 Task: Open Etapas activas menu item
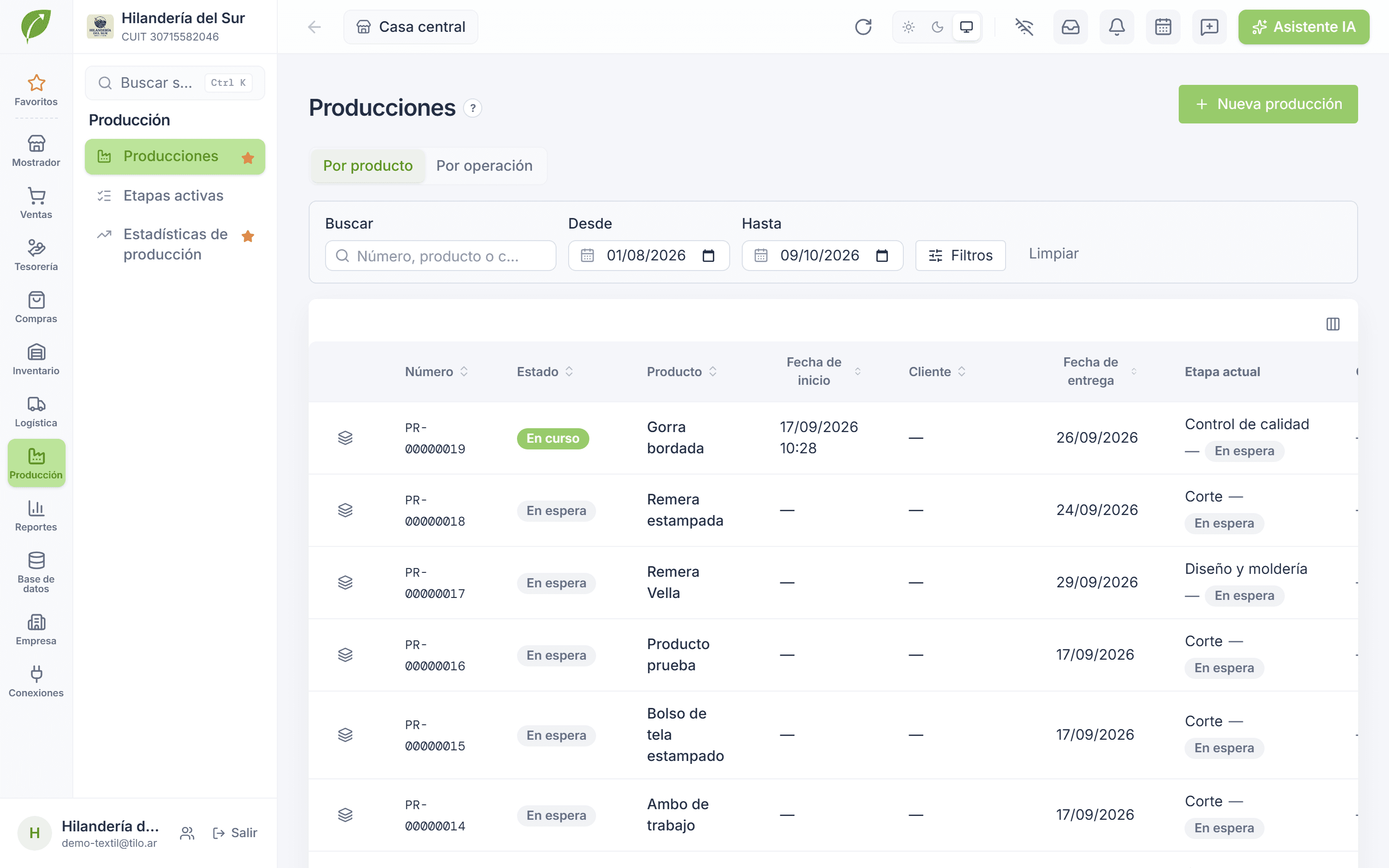point(175,196)
